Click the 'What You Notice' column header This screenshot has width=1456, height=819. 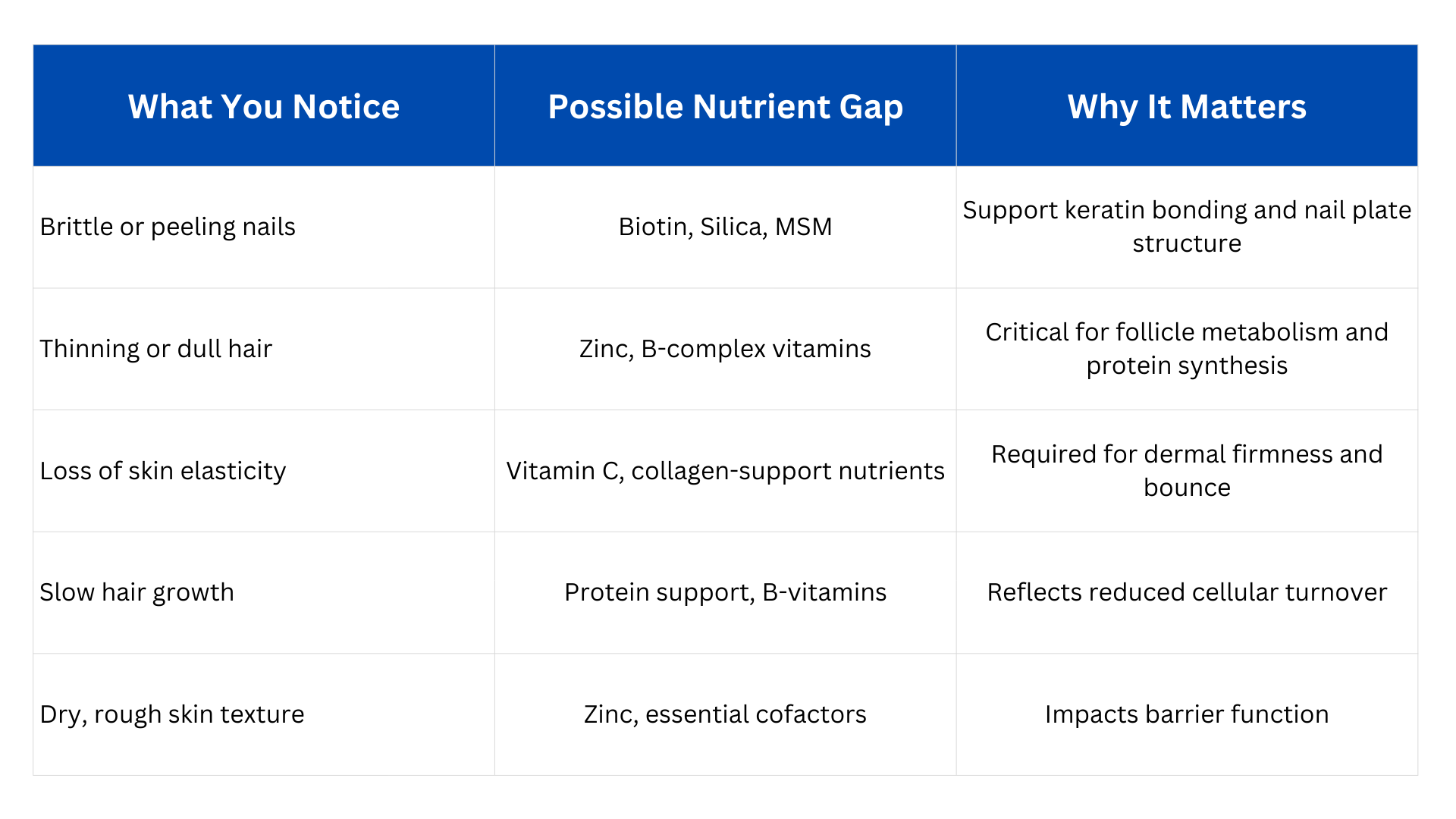coord(263,106)
